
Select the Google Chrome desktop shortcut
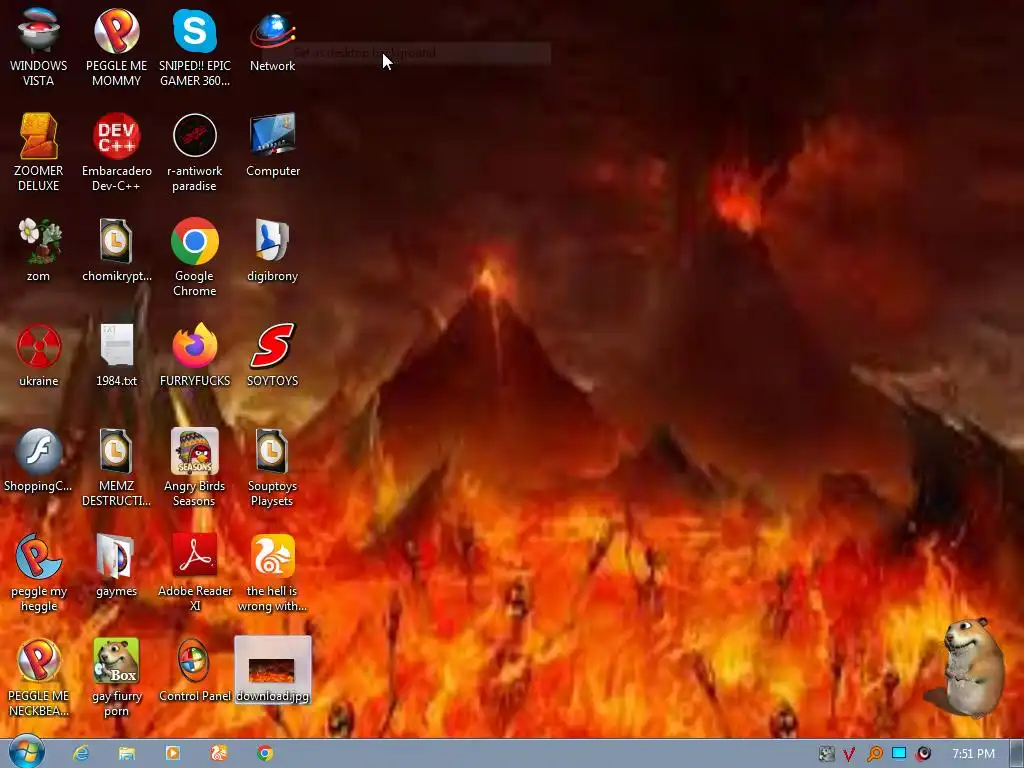coord(195,257)
